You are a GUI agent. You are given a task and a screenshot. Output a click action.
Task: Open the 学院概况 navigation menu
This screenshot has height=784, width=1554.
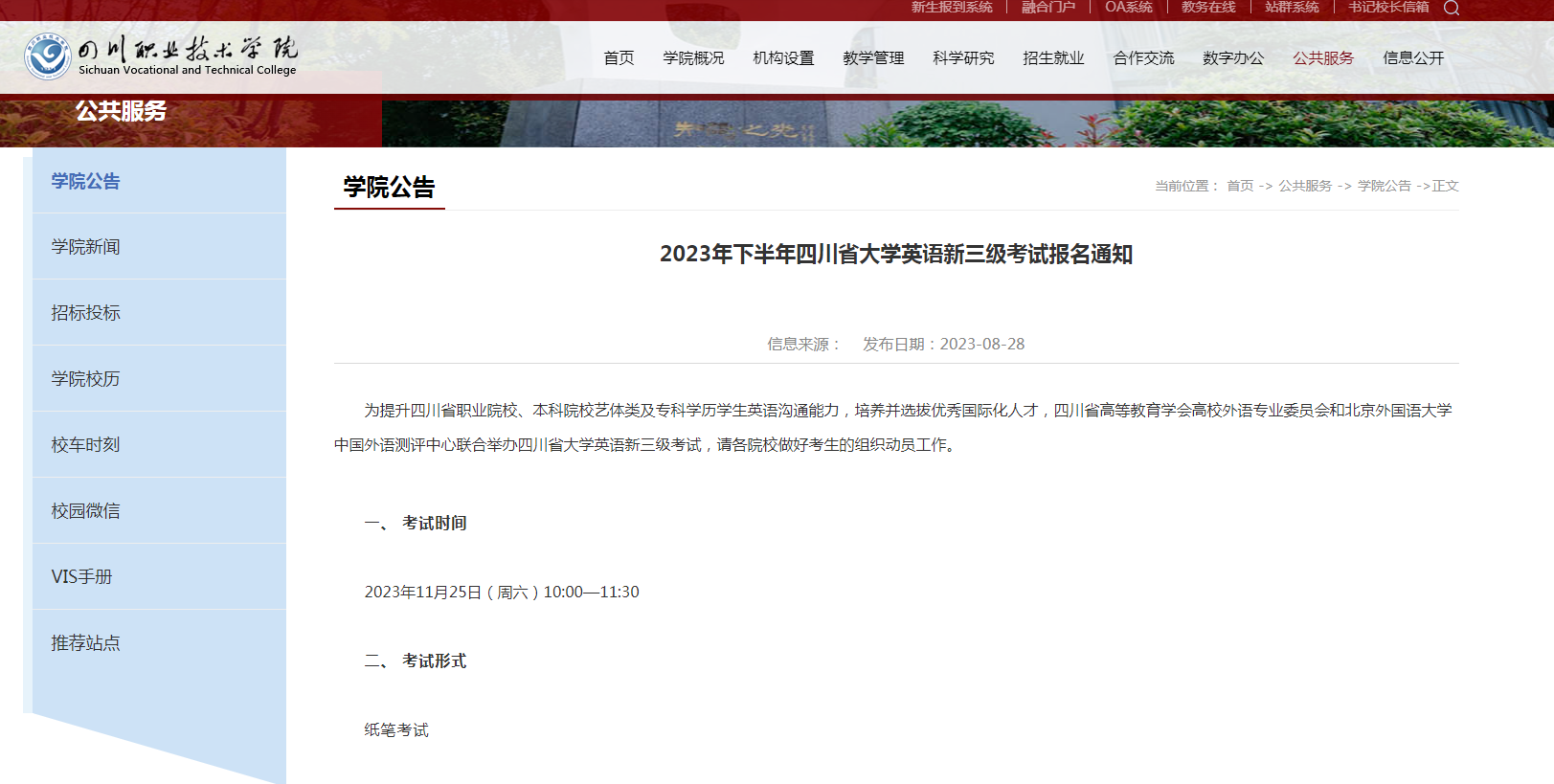pyautogui.click(x=693, y=58)
